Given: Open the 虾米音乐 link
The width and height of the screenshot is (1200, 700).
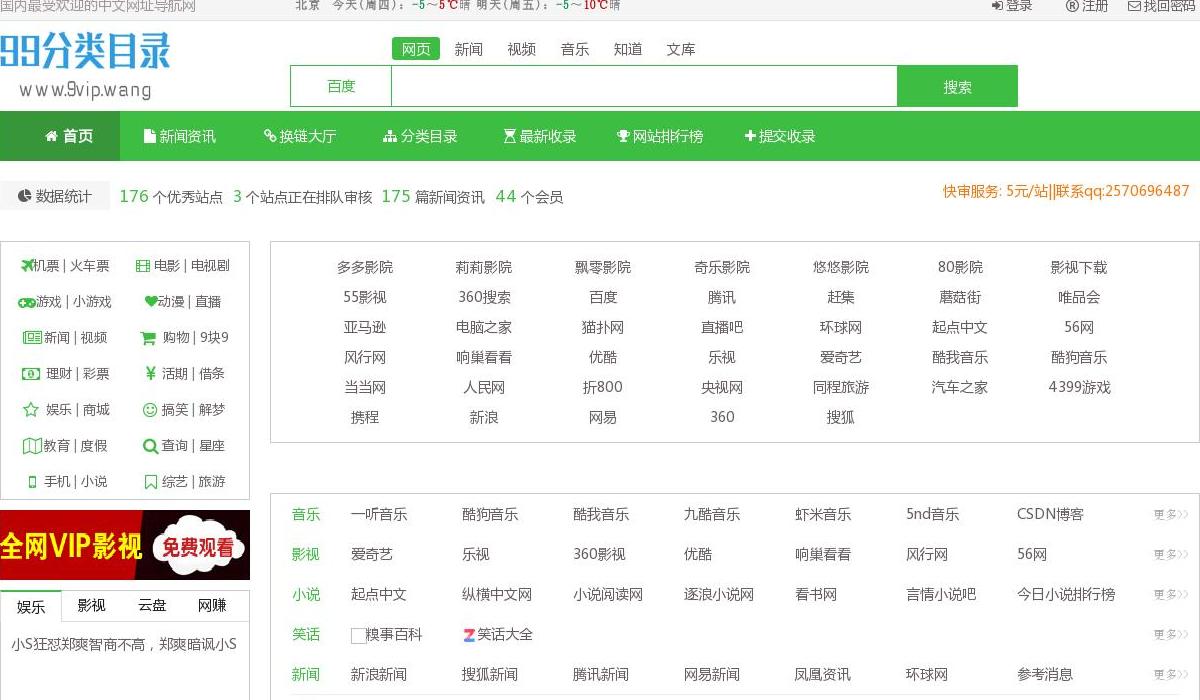Looking at the screenshot, I should 823,514.
